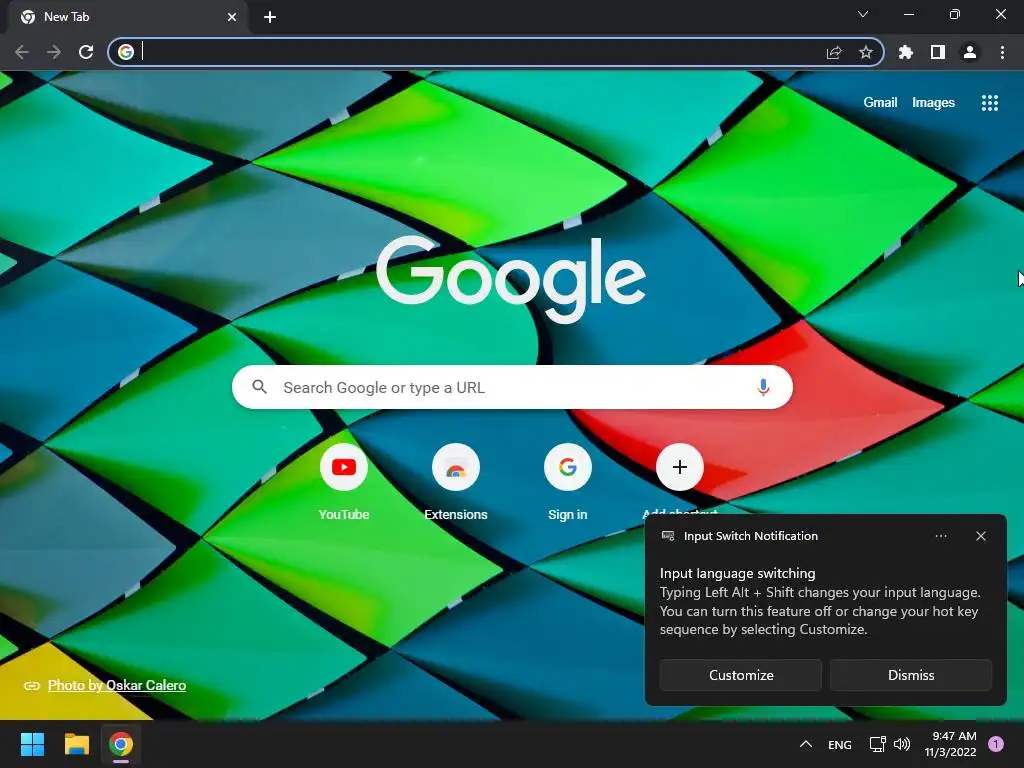Screen dimensions: 1024x768
Task: Open the Sign in shortcut tile
Action: (x=568, y=482)
